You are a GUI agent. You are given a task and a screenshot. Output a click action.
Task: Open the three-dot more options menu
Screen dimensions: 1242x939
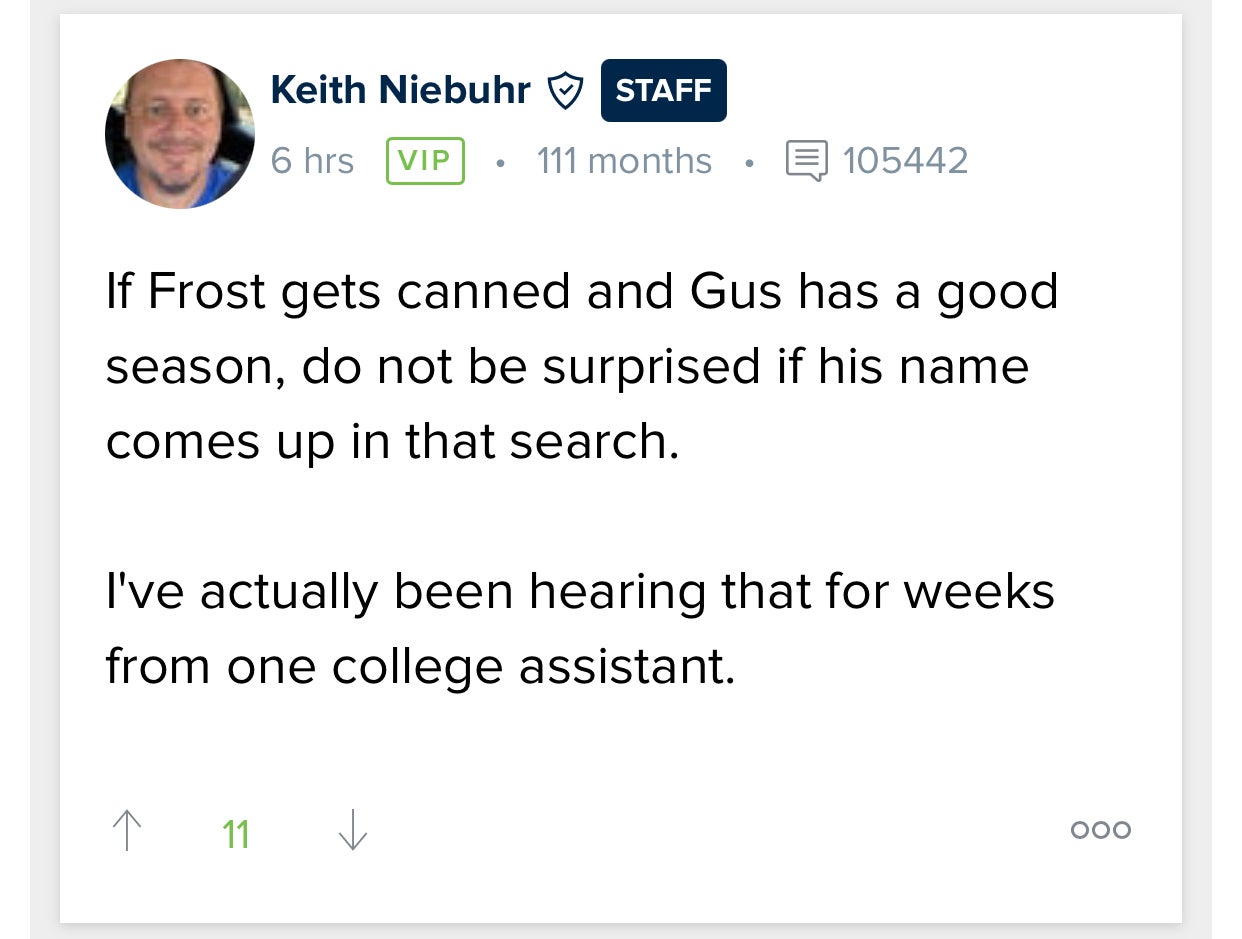click(x=1100, y=830)
